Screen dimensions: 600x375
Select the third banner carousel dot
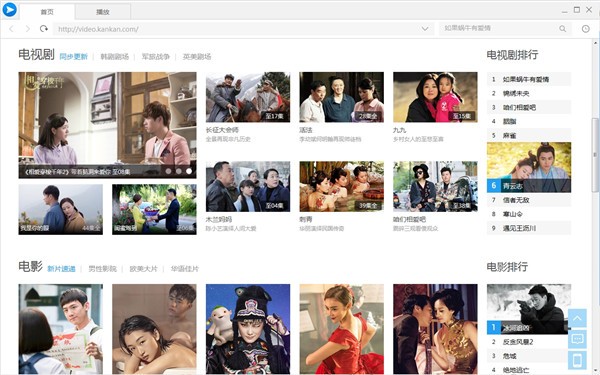click(x=189, y=171)
